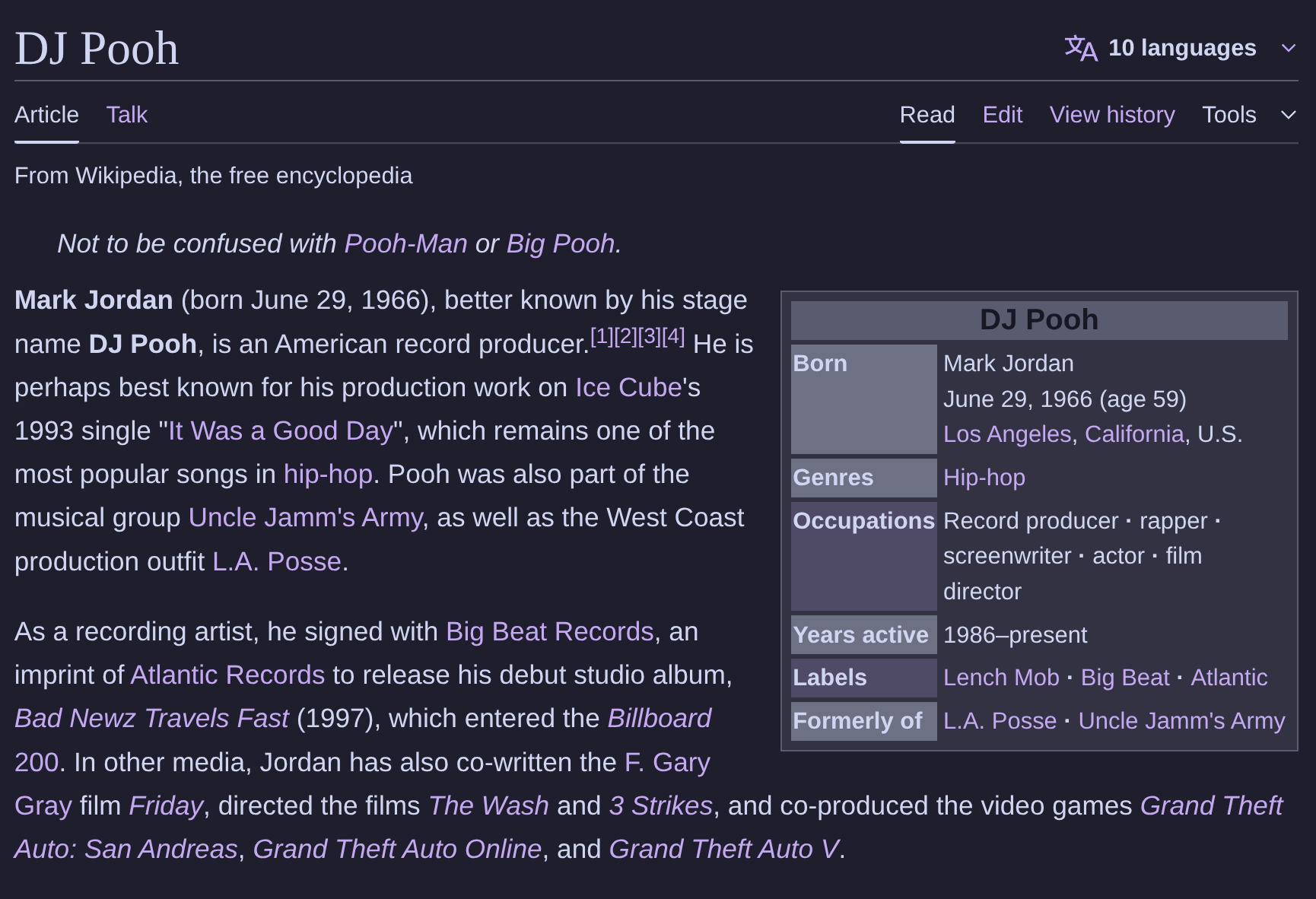
Task: Open the 3 Strikes film link
Action: click(661, 806)
